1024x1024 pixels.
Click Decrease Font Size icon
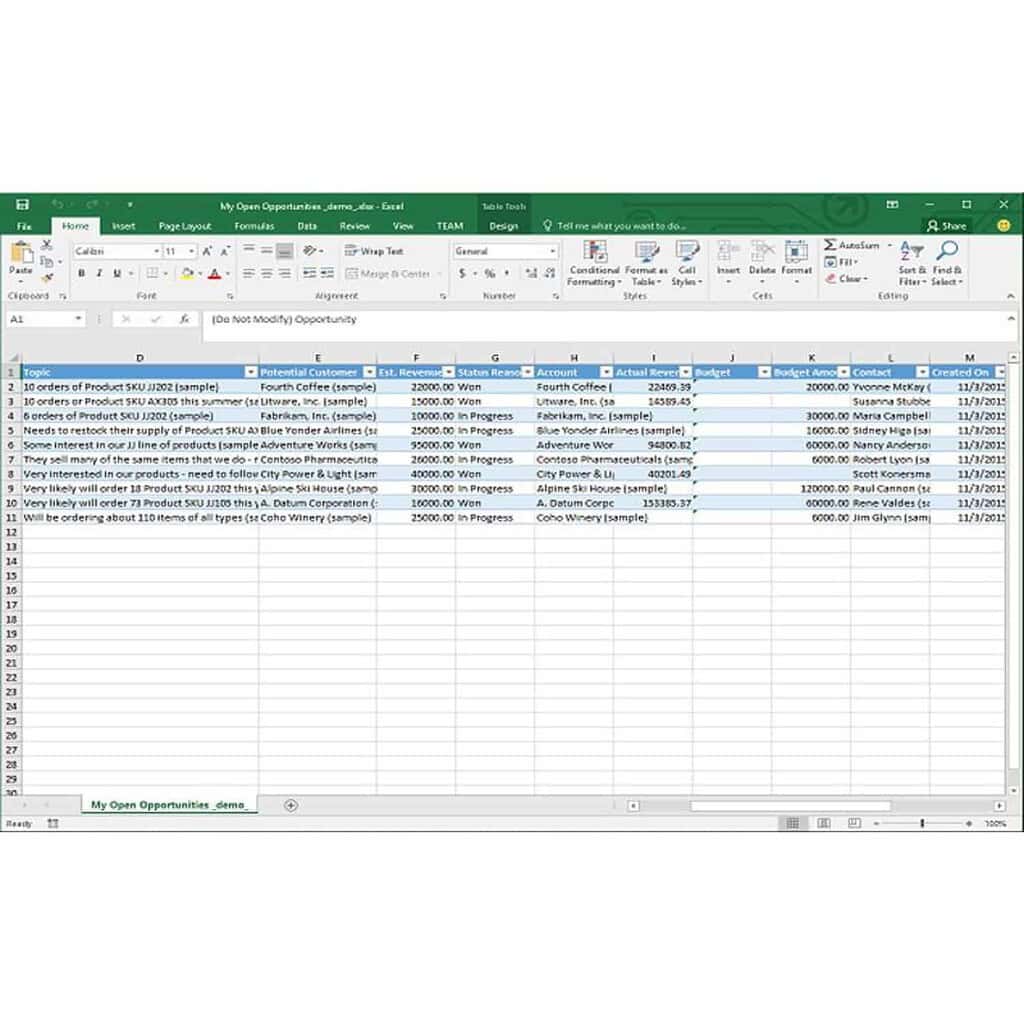pyautogui.click(x=225, y=251)
